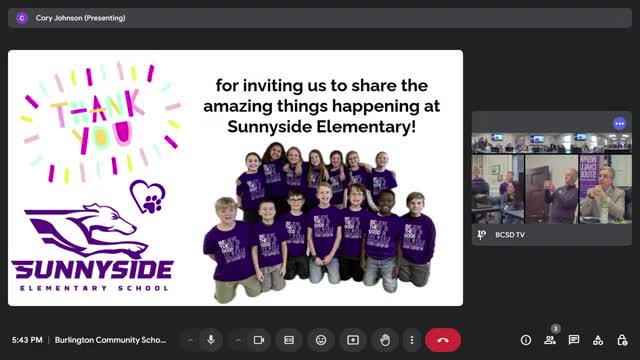
Task: Leave the call with red hang-up button
Action: pos(443,340)
